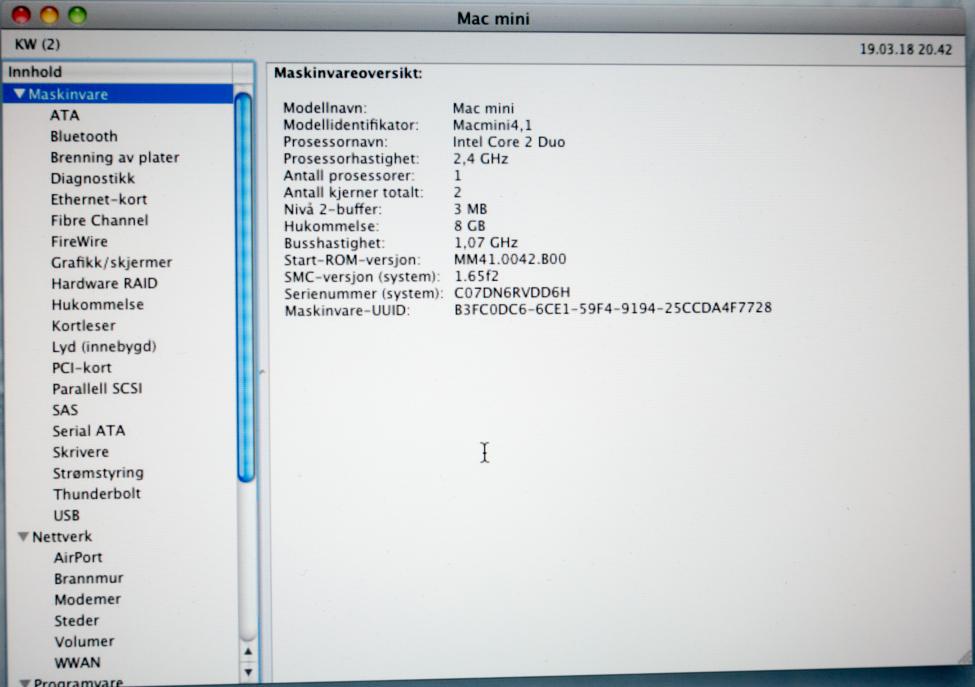Open Skrivere section
975x687 pixels.
coord(81,452)
